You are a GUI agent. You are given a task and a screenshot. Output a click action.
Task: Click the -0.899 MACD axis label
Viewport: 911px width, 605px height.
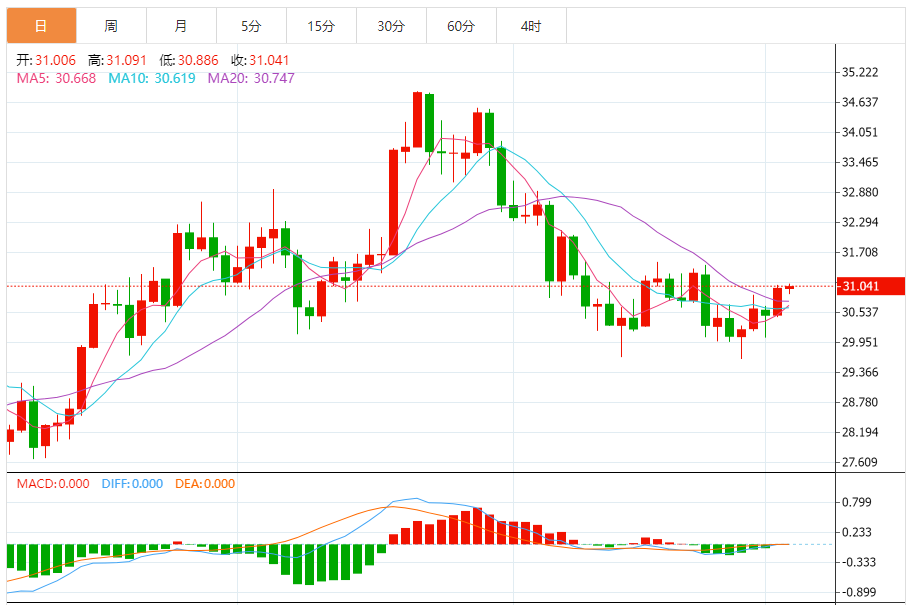tap(857, 592)
